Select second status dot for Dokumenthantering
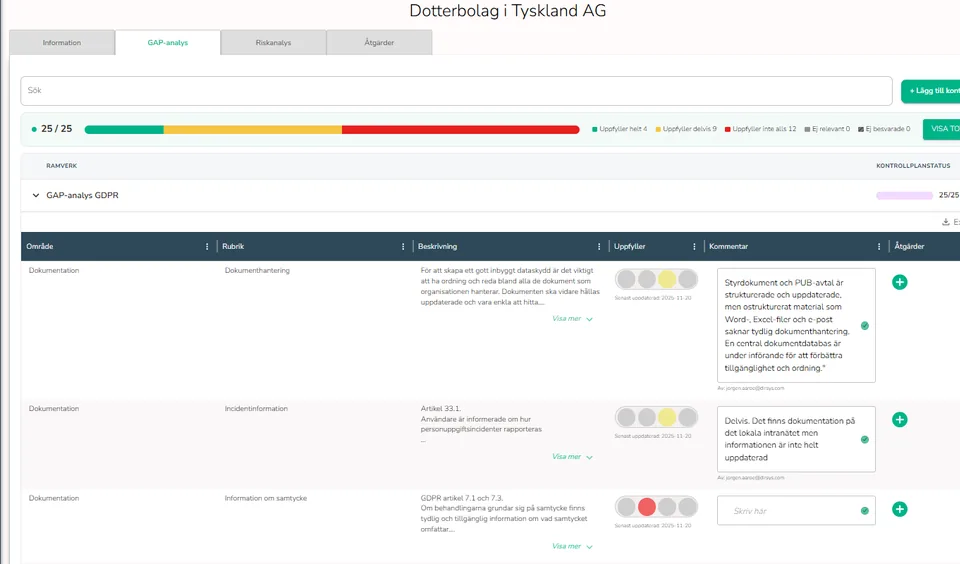Image resolution: width=960 pixels, height=564 pixels. pos(647,279)
